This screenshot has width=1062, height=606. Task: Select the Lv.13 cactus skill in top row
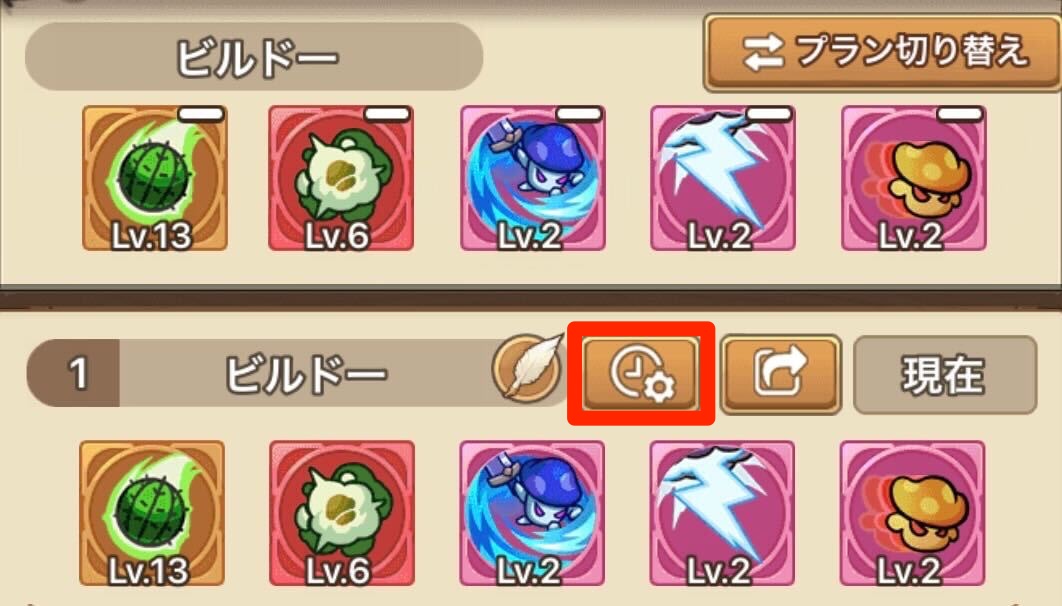(x=155, y=178)
